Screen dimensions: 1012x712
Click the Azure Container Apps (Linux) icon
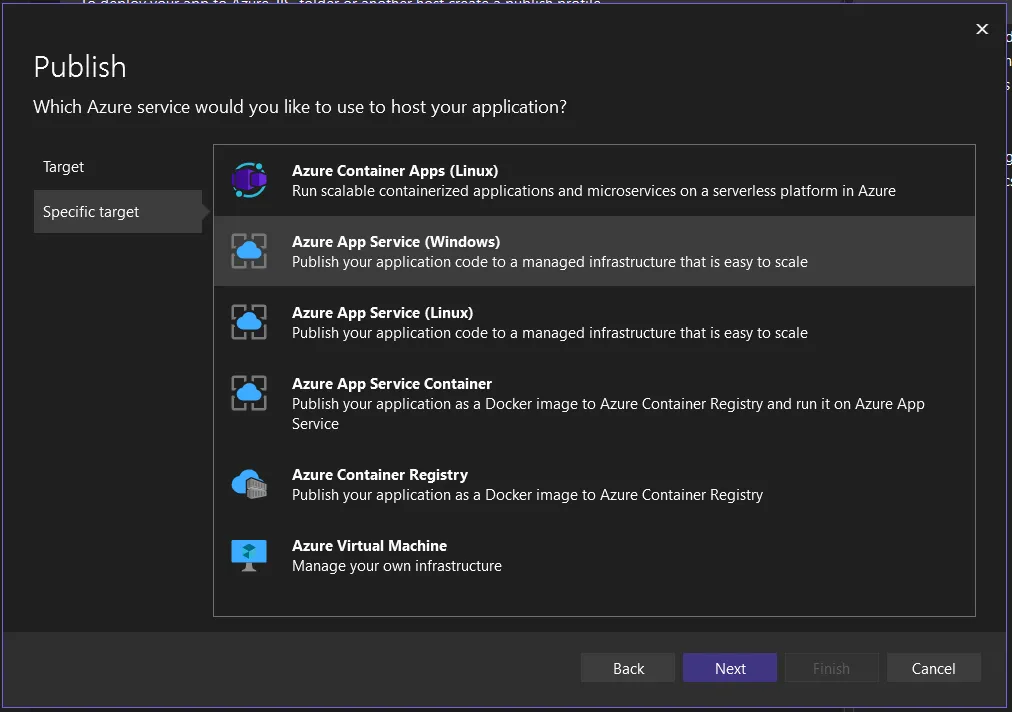pyautogui.click(x=249, y=181)
